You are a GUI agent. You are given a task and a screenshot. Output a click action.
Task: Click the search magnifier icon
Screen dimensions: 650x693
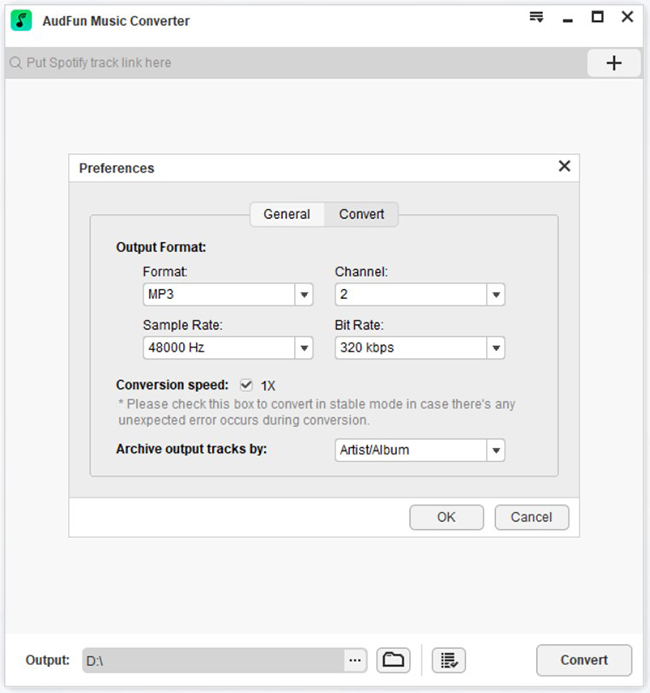(15, 63)
